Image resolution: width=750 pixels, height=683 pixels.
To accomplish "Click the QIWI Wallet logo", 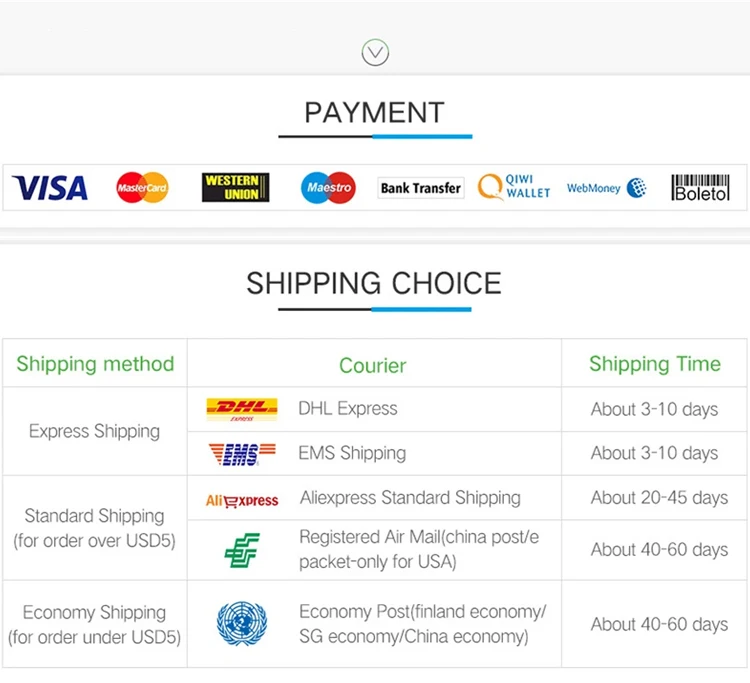I will pos(514,187).
